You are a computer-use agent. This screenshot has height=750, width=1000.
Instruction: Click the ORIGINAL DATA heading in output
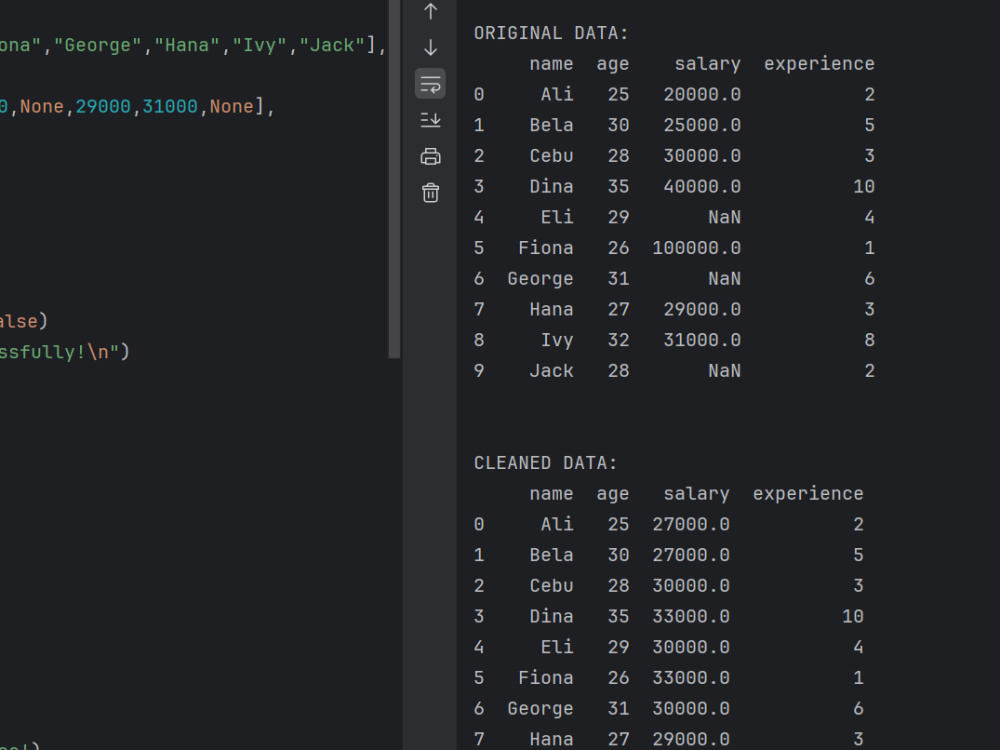click(x=551, y=32)
